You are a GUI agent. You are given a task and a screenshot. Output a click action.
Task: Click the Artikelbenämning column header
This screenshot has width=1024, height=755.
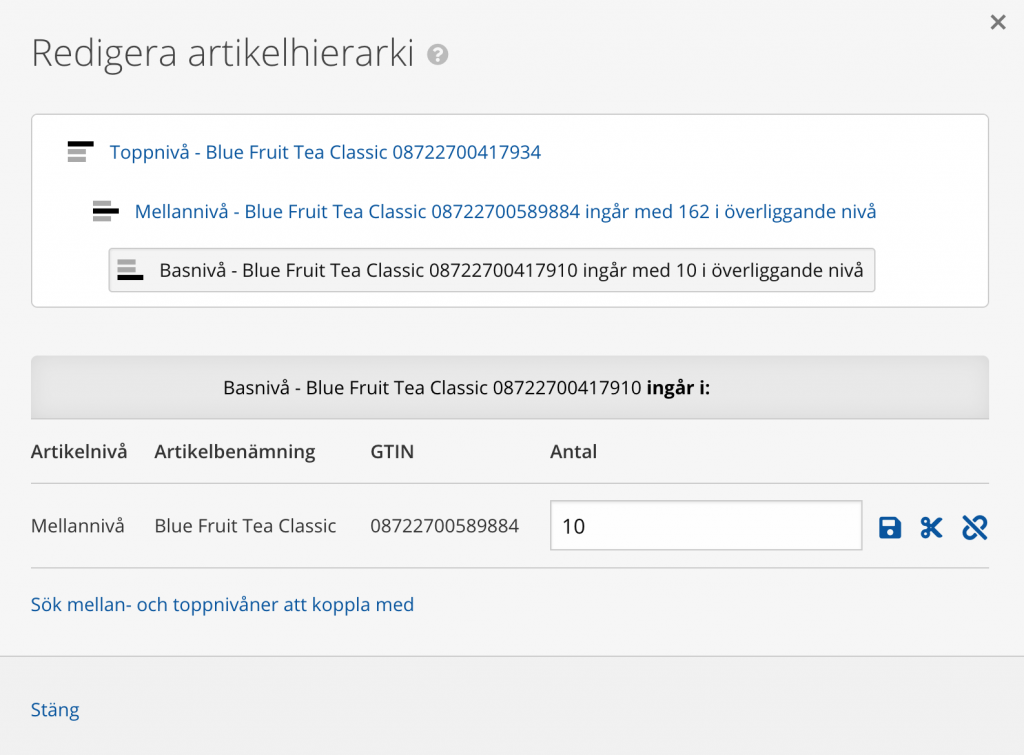234,451
